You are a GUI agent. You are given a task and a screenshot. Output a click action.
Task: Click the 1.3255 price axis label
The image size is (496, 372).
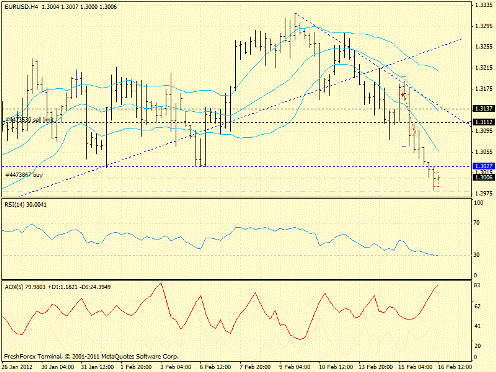tap(484, 47)
